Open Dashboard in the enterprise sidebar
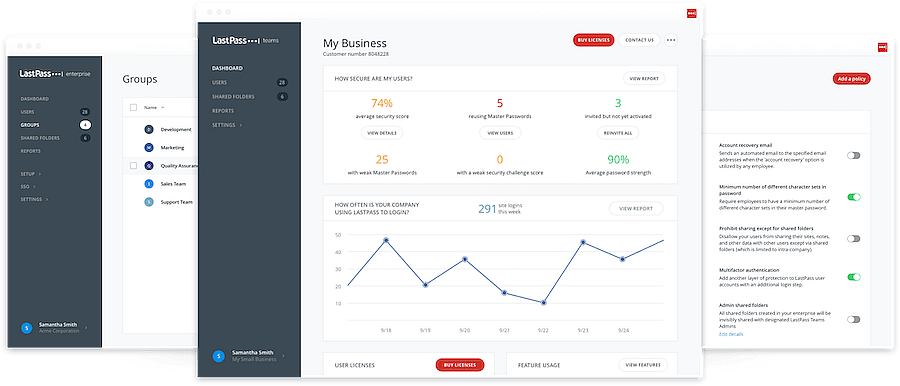Screen dimensions: 900x386 [34, 99]
